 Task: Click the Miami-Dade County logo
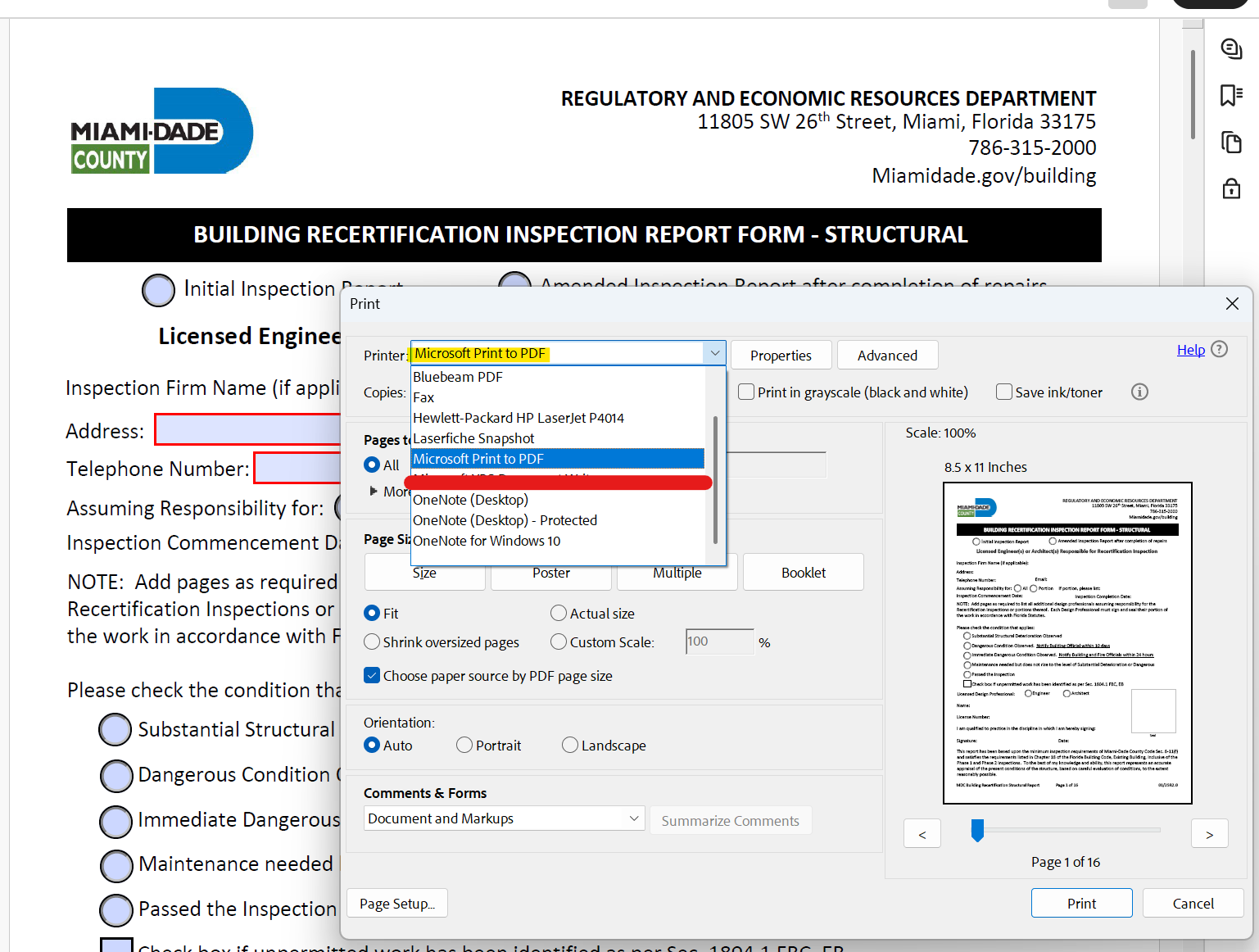161,130
